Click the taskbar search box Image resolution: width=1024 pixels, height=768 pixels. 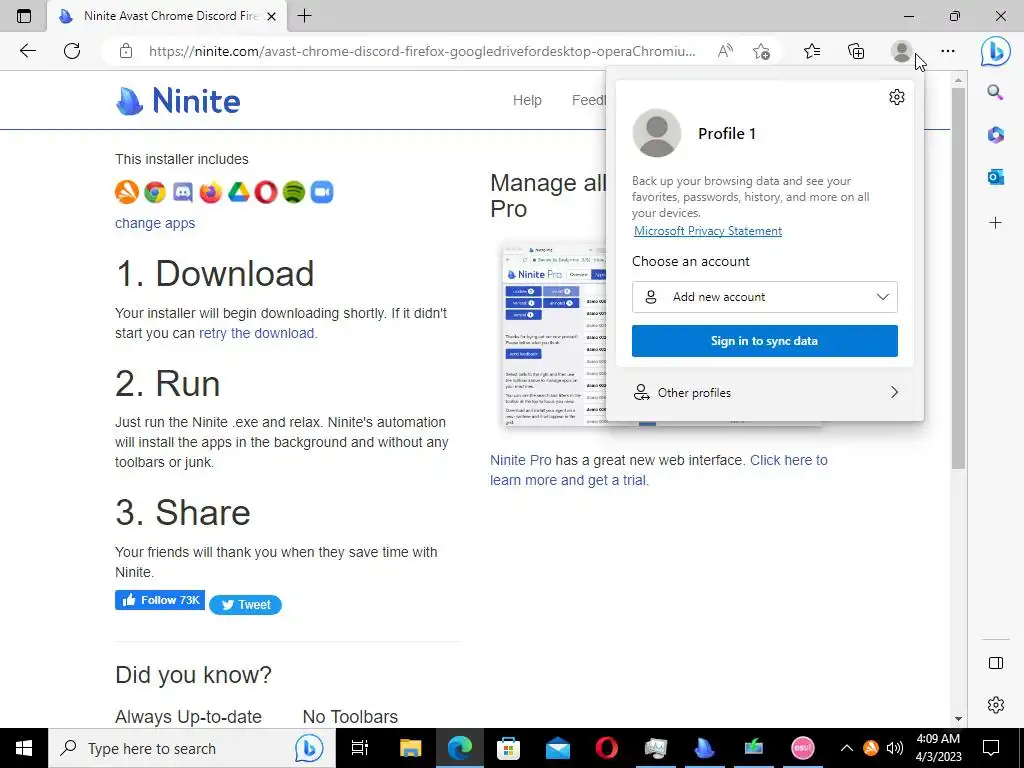[x=192, y=748]
